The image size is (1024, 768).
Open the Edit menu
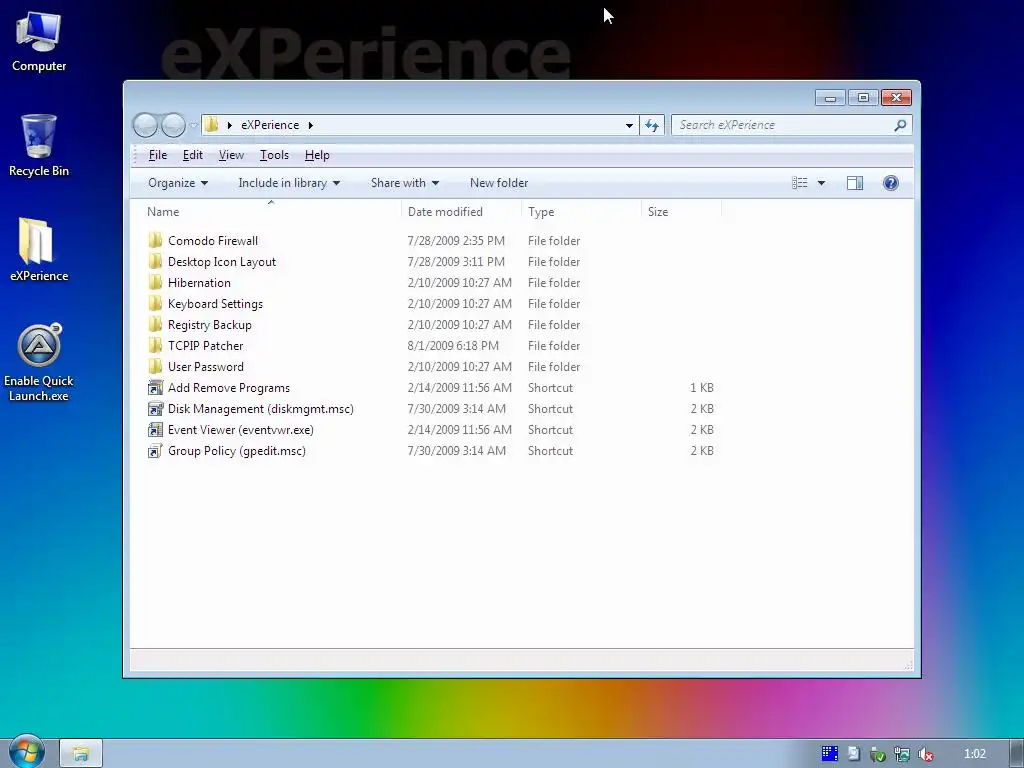click(193, 155)
